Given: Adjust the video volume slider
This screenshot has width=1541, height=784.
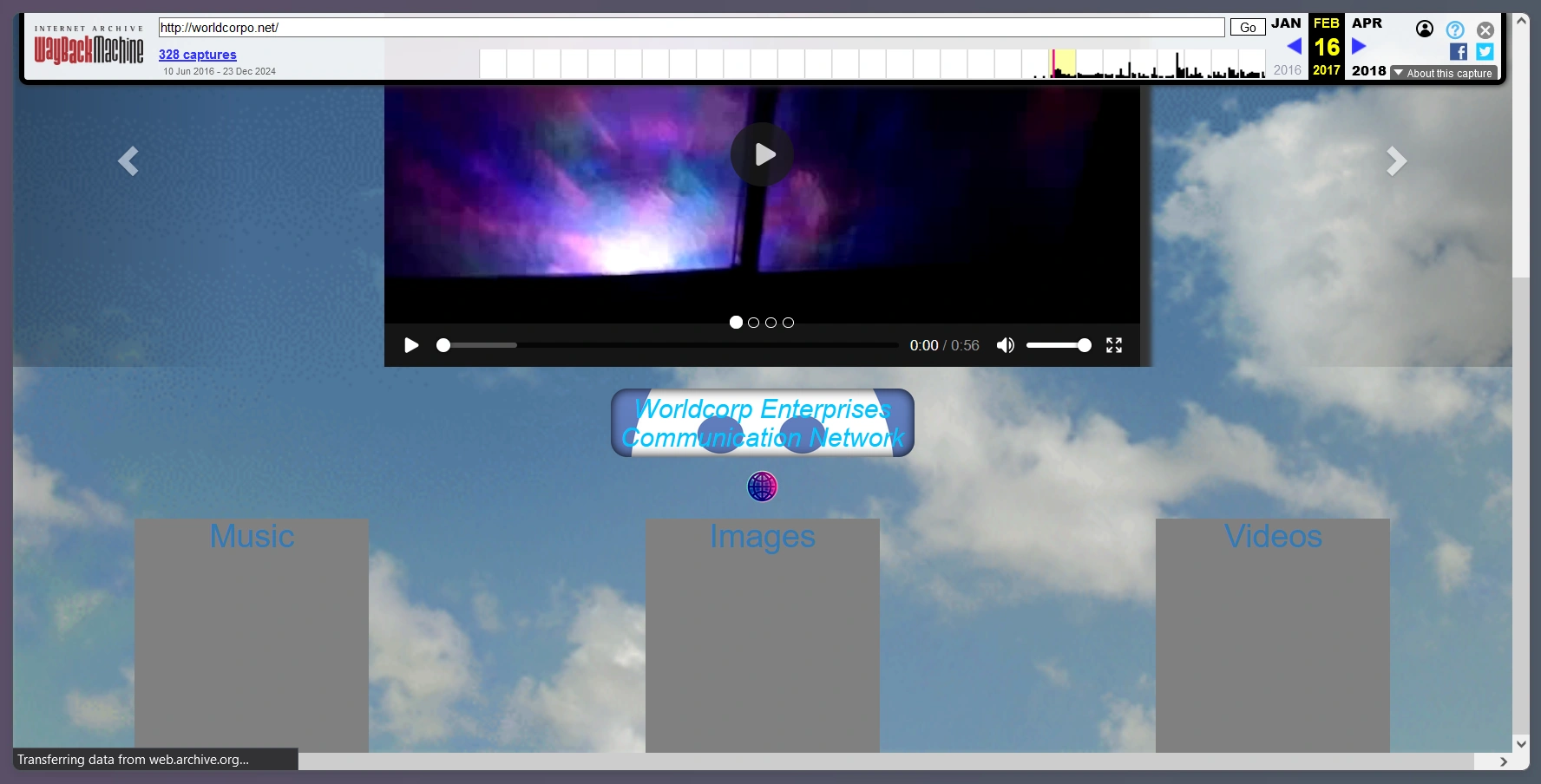Looking at the screenshot, I should tap(1059, 345).
